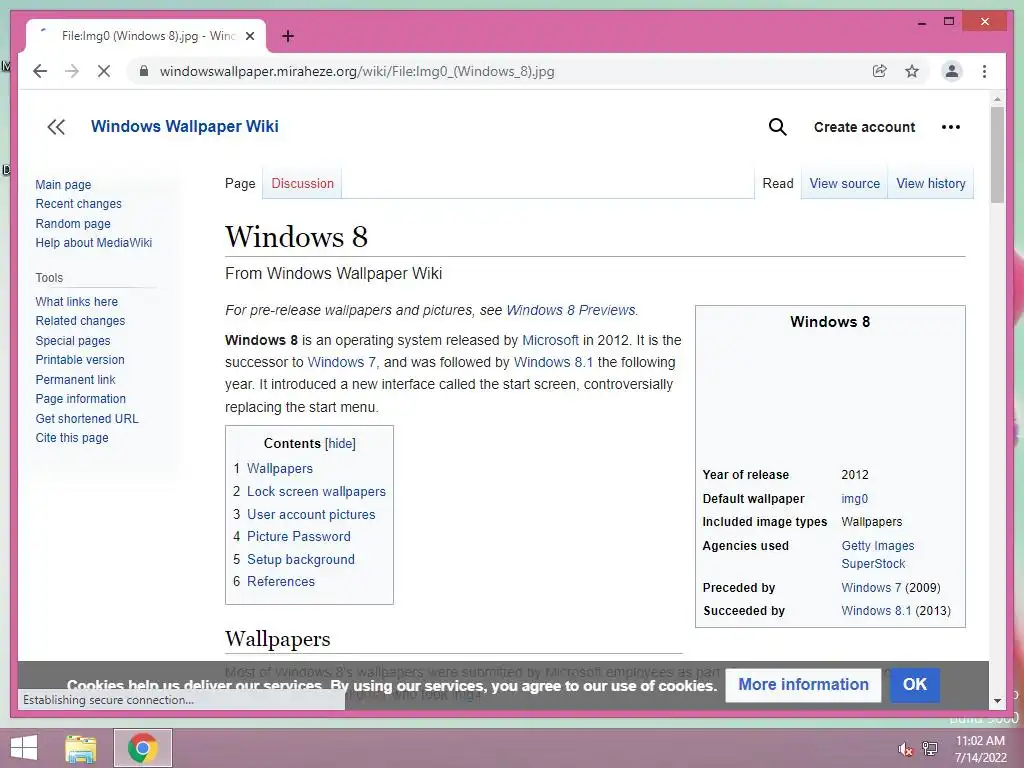Open the img0 default wallpaper link

pyautogui.click(x=854, y=499)
